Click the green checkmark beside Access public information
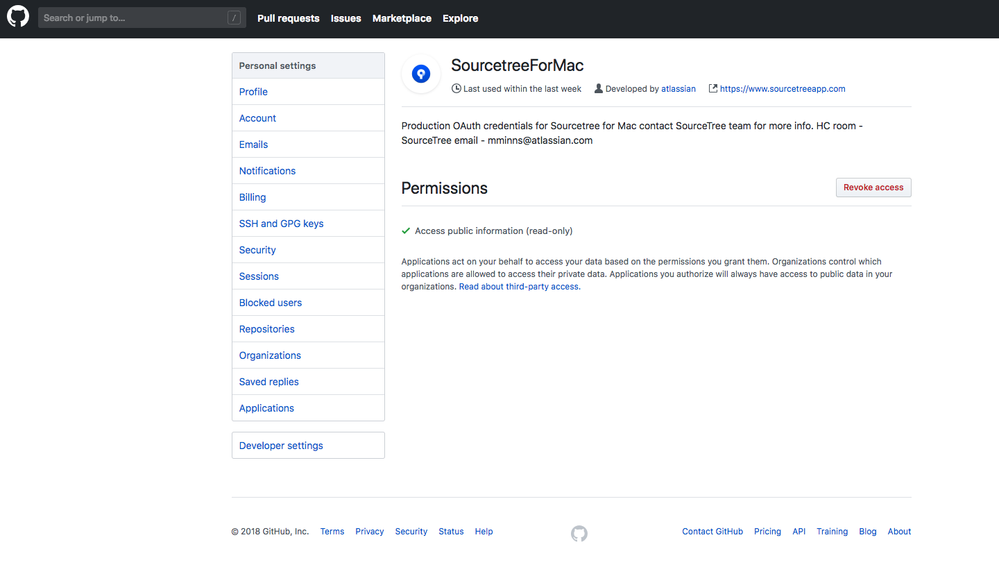 406,231
